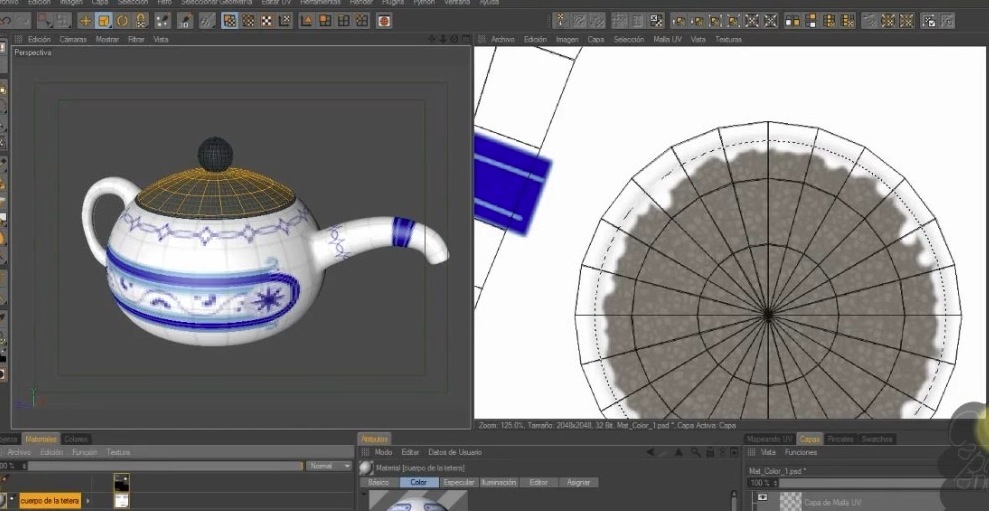Click the material sphere icon in Atributos

pyautogui.click(x=366, y=468)
